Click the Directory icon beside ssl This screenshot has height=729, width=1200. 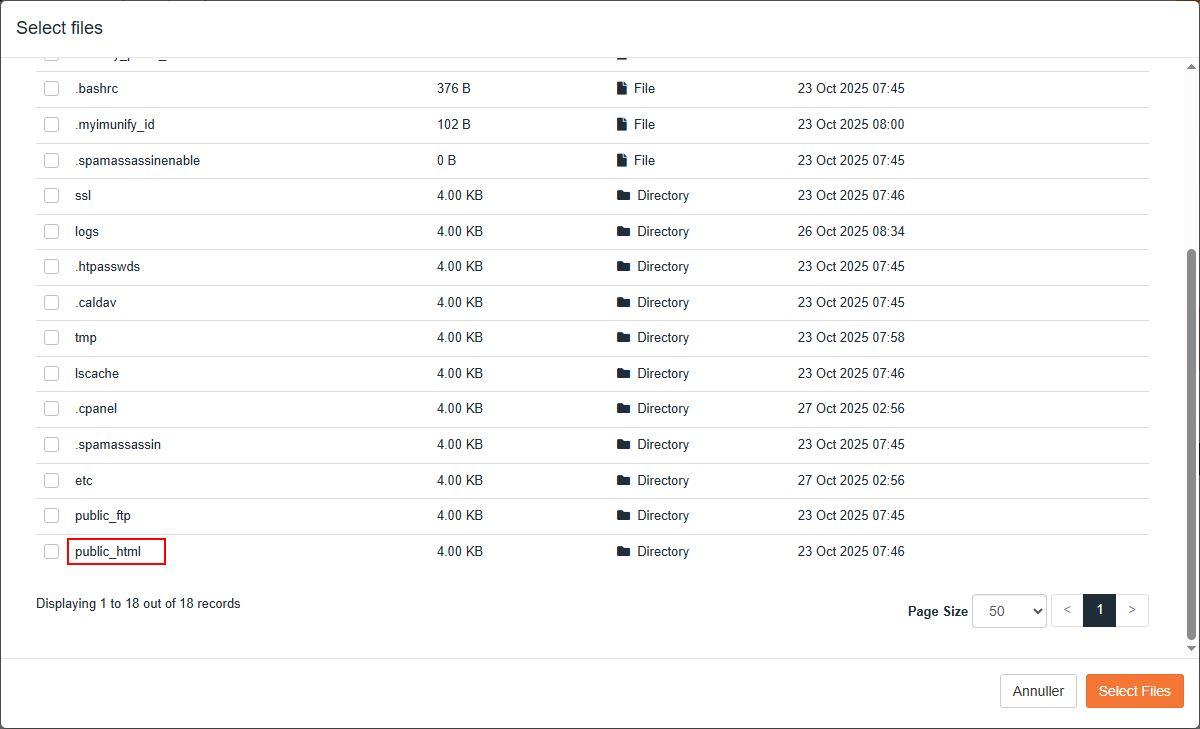coord(622,195)
